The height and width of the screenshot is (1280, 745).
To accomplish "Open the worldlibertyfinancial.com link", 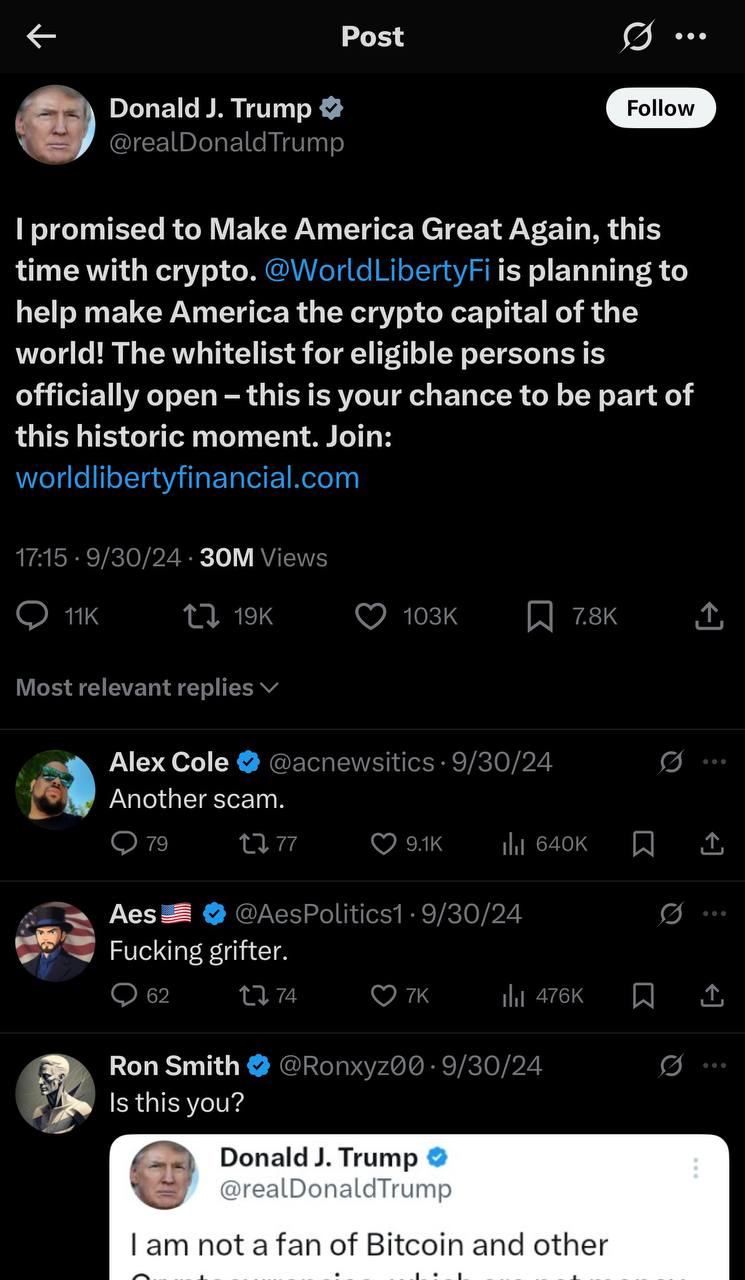I will (187, 477).
